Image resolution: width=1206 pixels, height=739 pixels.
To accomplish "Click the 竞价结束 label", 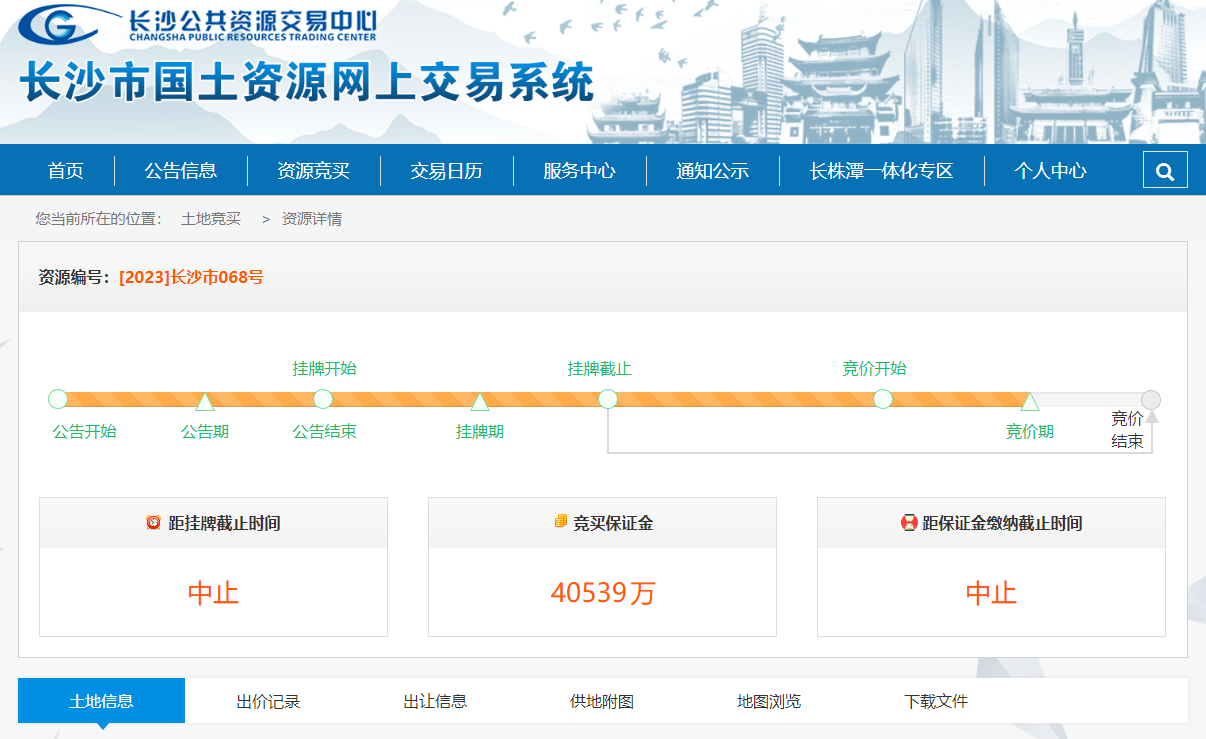I will [x=1127, y=430].
